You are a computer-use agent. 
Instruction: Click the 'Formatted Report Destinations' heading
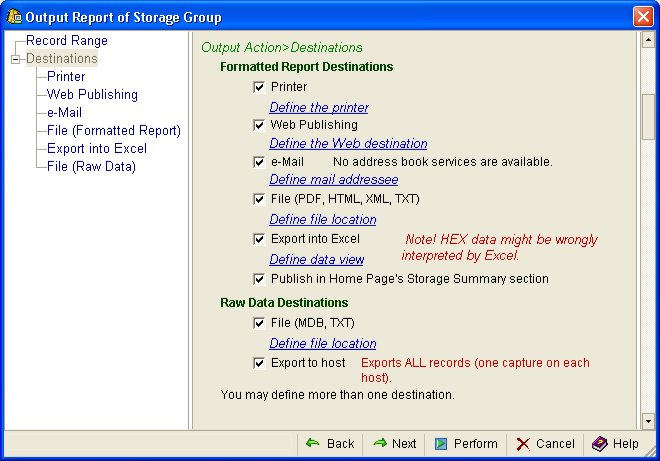coord(306,67)
